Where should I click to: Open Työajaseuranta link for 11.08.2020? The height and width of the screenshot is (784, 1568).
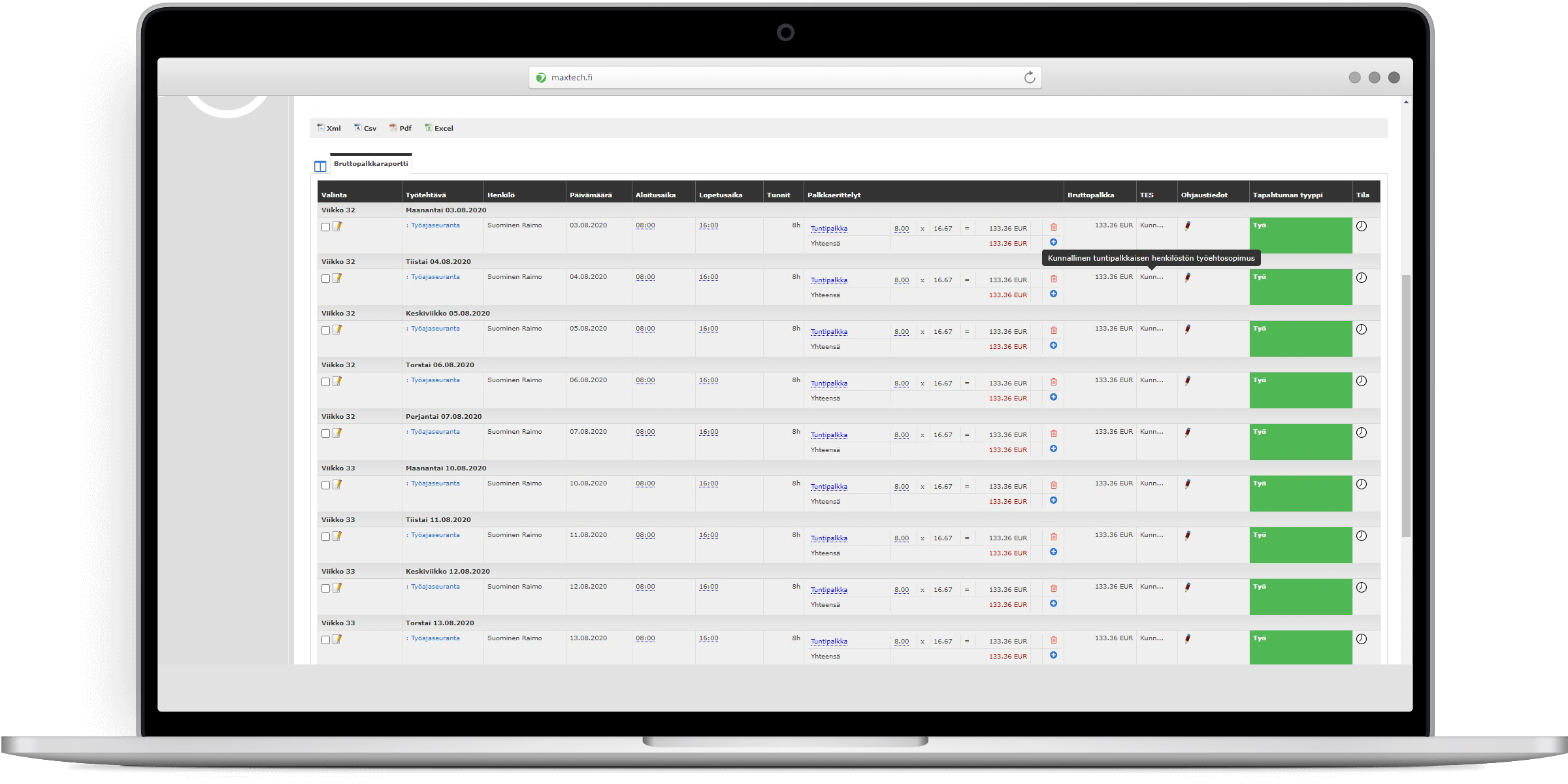pyautogui.click(x=435, y=535)
